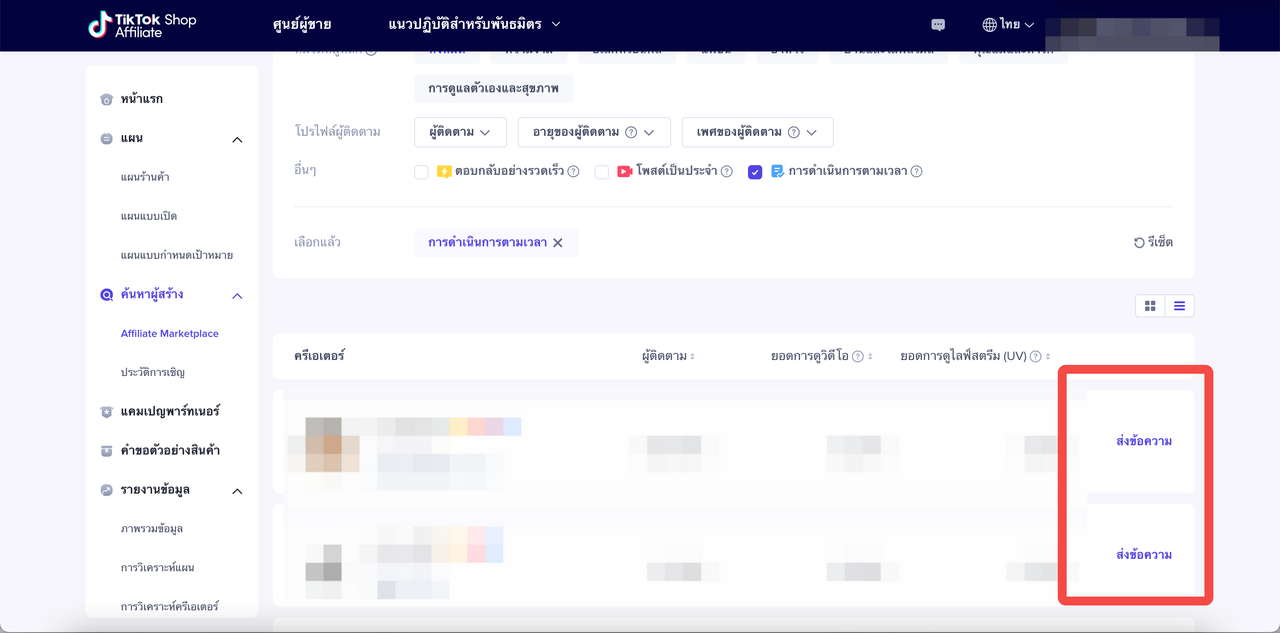This screenshot has width=1280, height=633.
Task: Remove the การดำเนินการตามเวลา selected filter tag
Action: point(558,243)
